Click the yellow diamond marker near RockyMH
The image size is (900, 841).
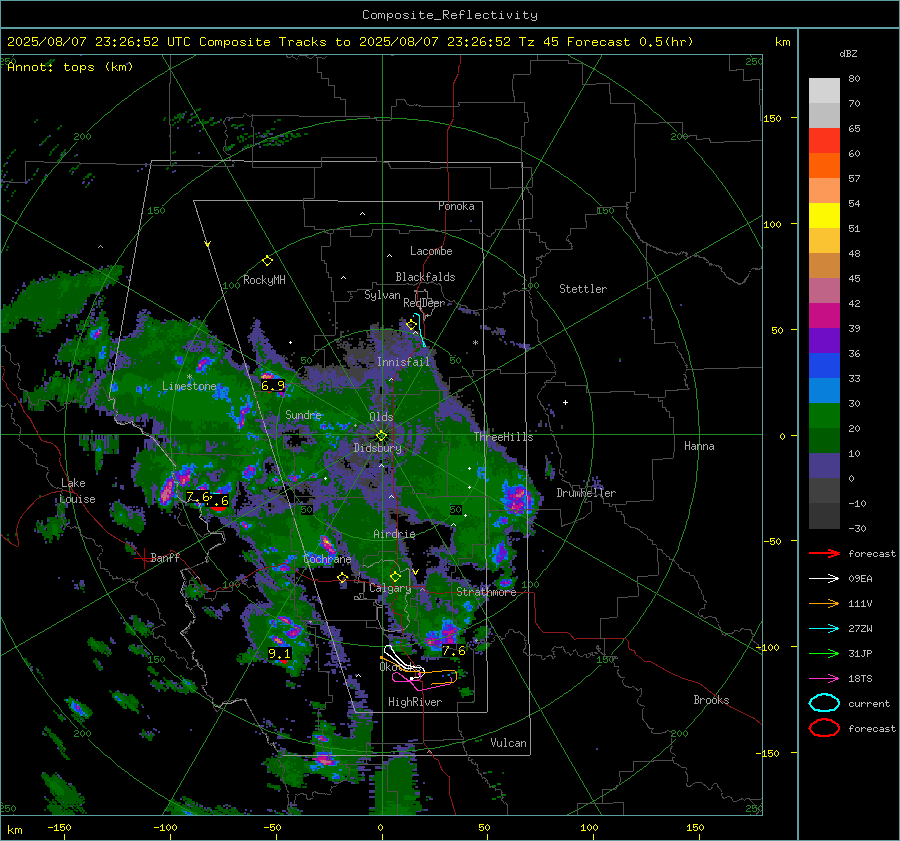point(267,261)
